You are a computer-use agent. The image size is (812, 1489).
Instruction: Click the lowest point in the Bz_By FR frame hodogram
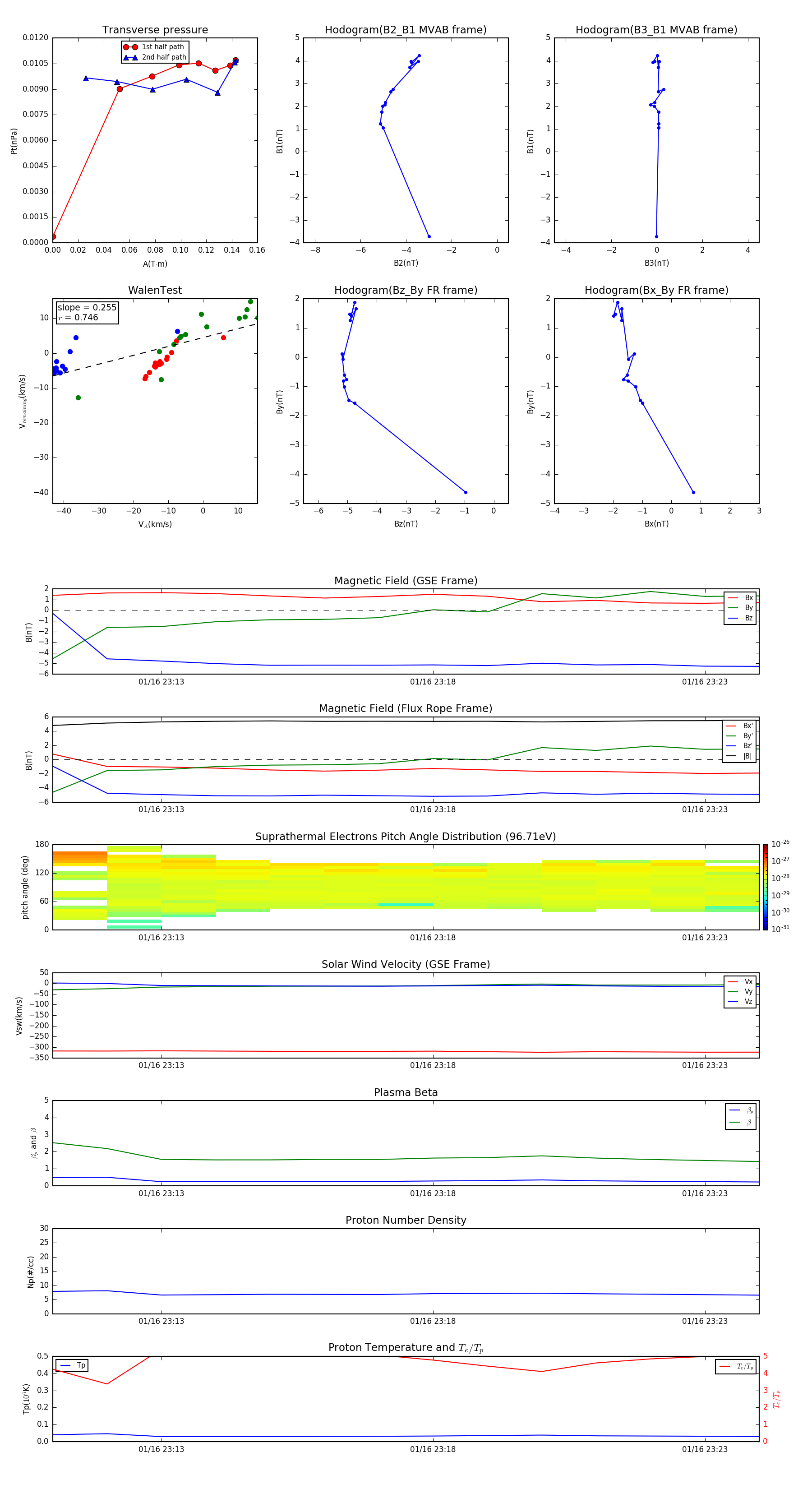coord(465,492)
